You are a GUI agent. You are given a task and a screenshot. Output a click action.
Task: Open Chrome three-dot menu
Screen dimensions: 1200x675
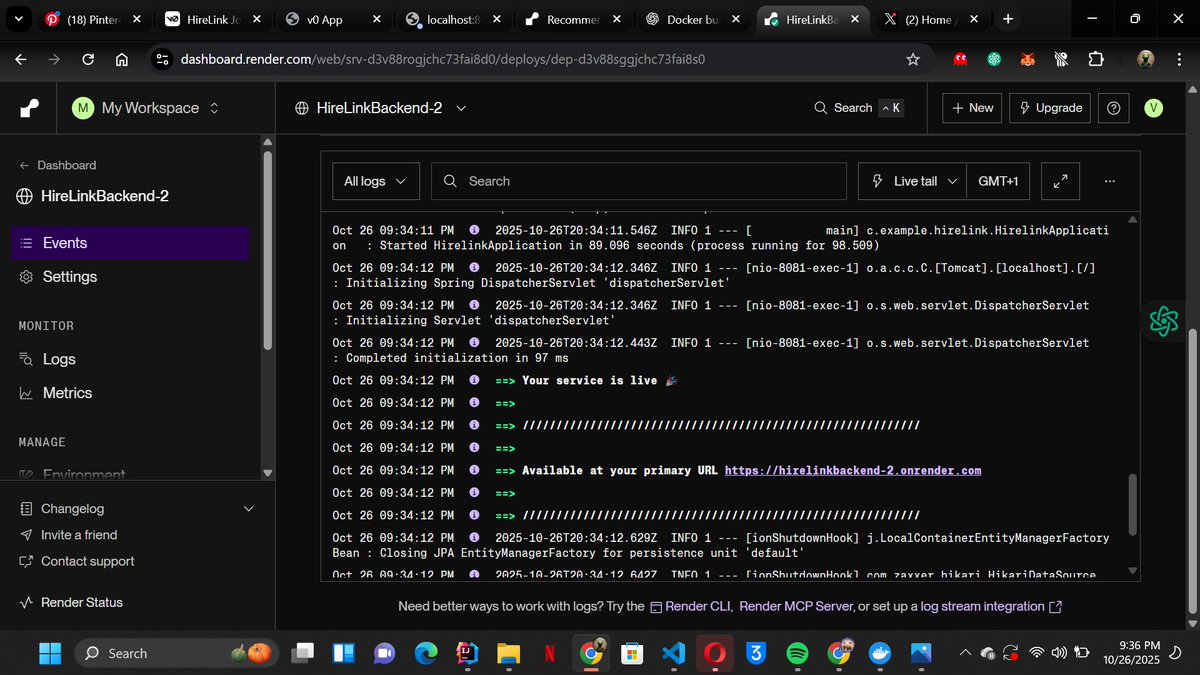1179,60
